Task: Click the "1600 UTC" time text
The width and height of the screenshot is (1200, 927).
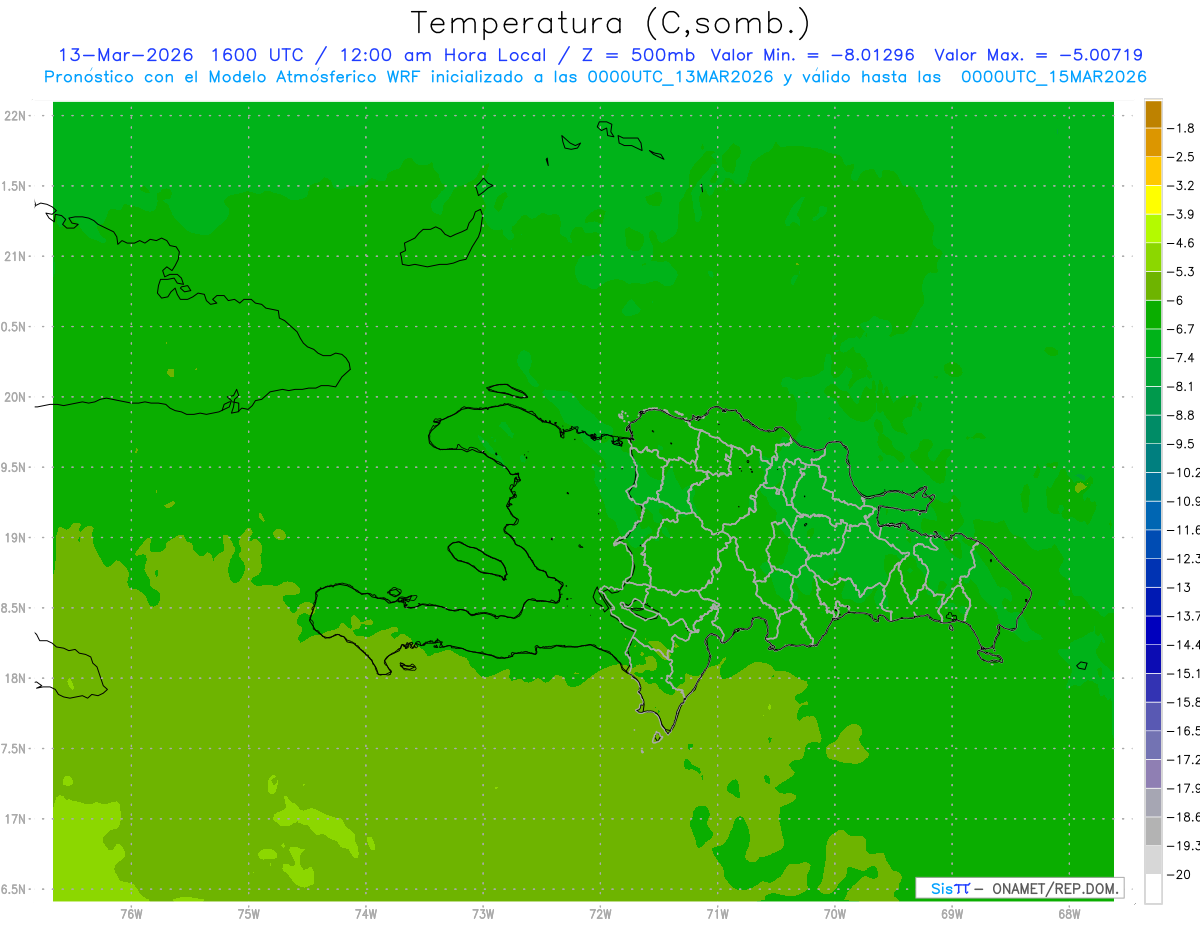Action: [255, 55]
